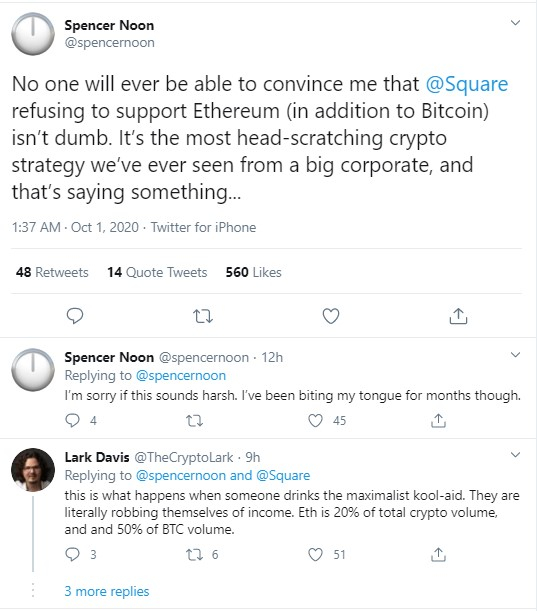Reply to Lark Davis's tweet
The width and height of the screenshot is (537, 611).
pyautogui.click(x=72, y=554)
